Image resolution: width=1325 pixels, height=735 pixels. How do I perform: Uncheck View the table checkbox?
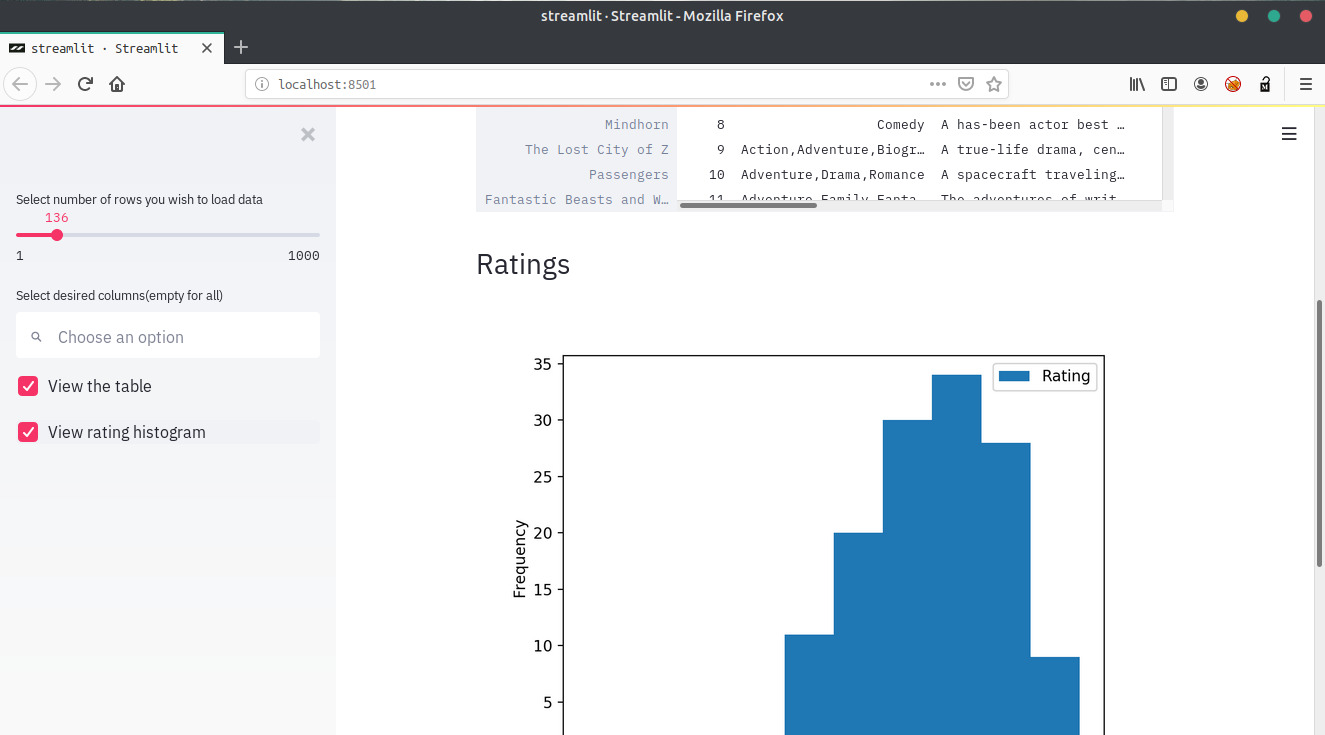tap(28, 386)
